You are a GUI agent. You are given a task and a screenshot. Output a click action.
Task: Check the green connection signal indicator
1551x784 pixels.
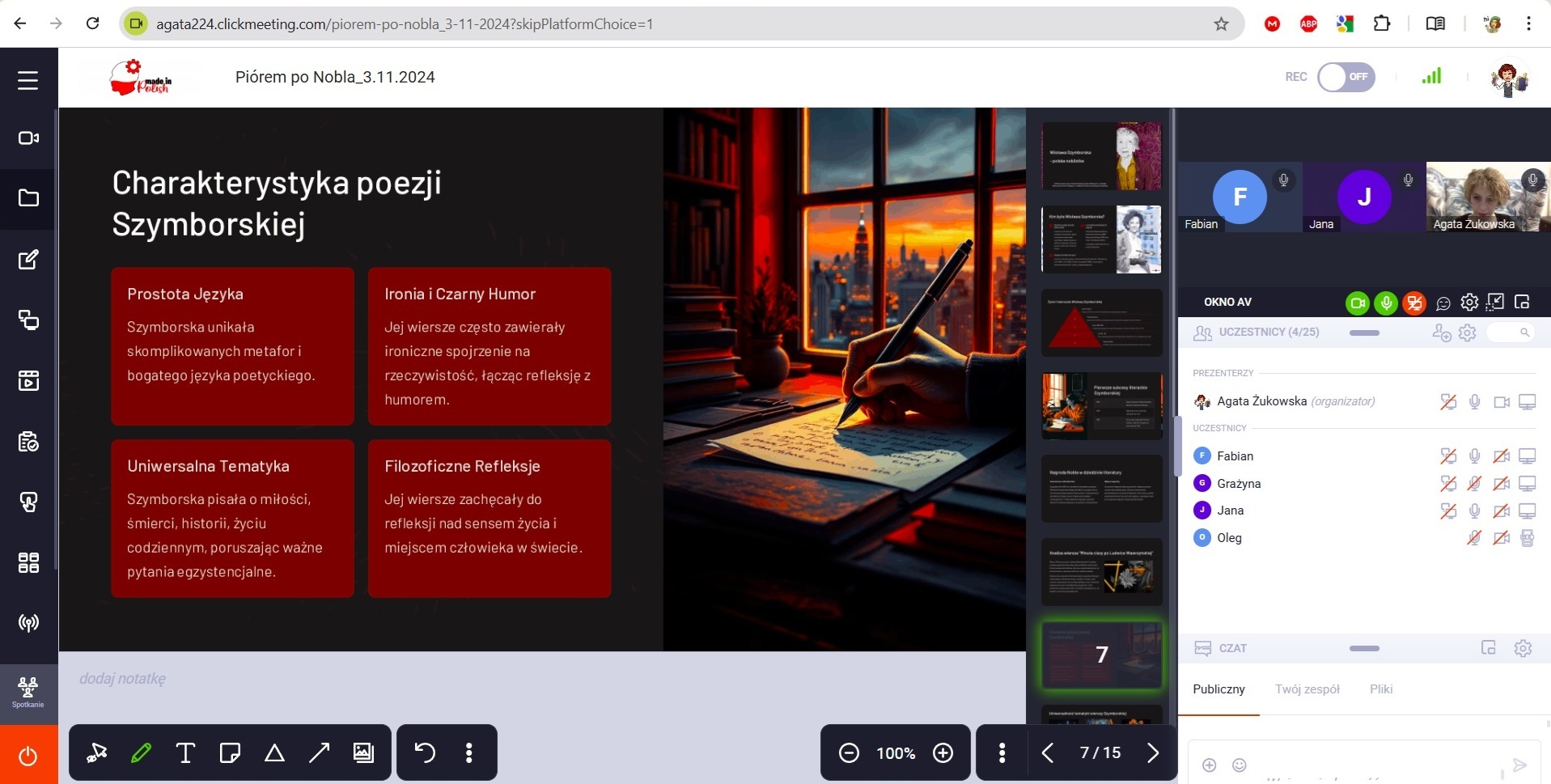(1431, 76)
